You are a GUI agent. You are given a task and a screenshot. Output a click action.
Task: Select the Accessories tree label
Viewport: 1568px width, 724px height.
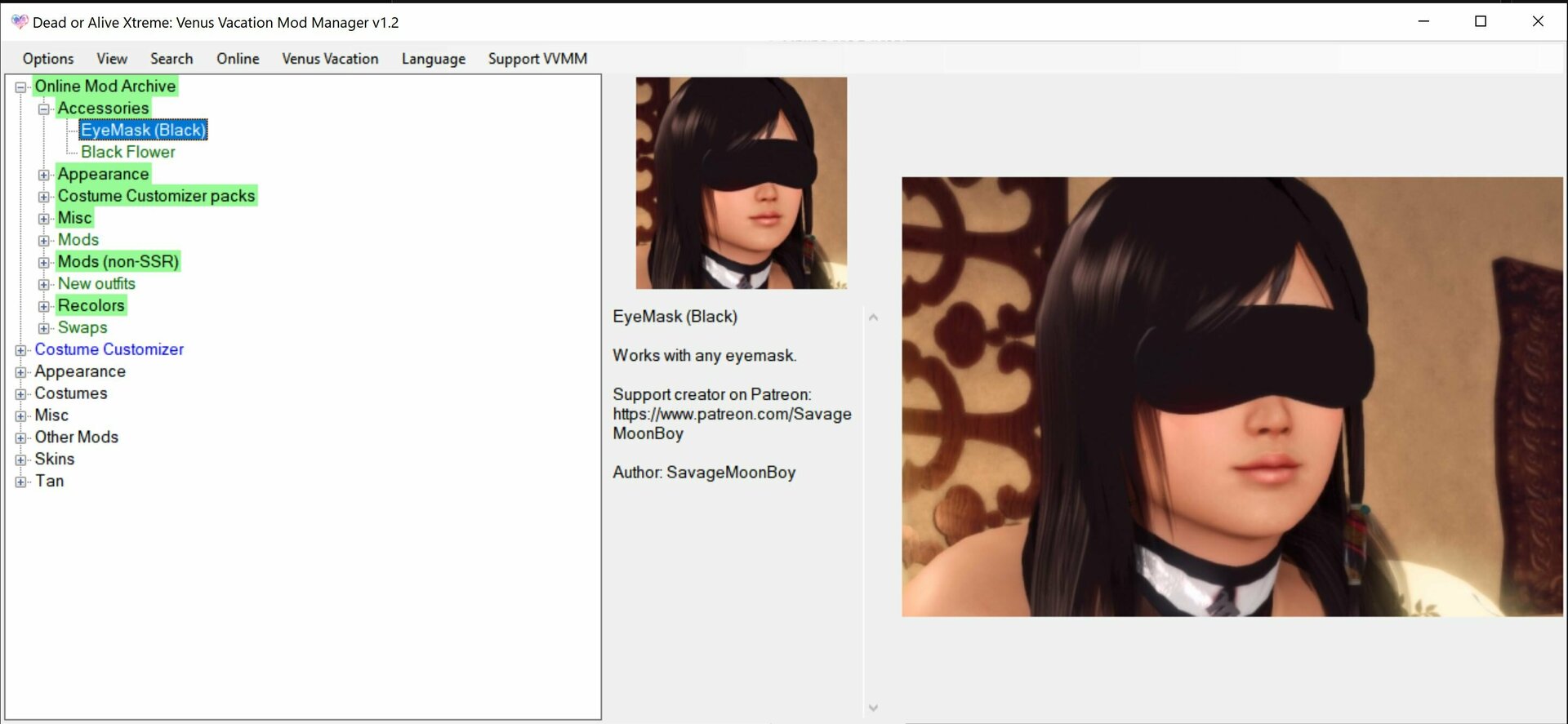pyautogui.click(x=103, y=108)
